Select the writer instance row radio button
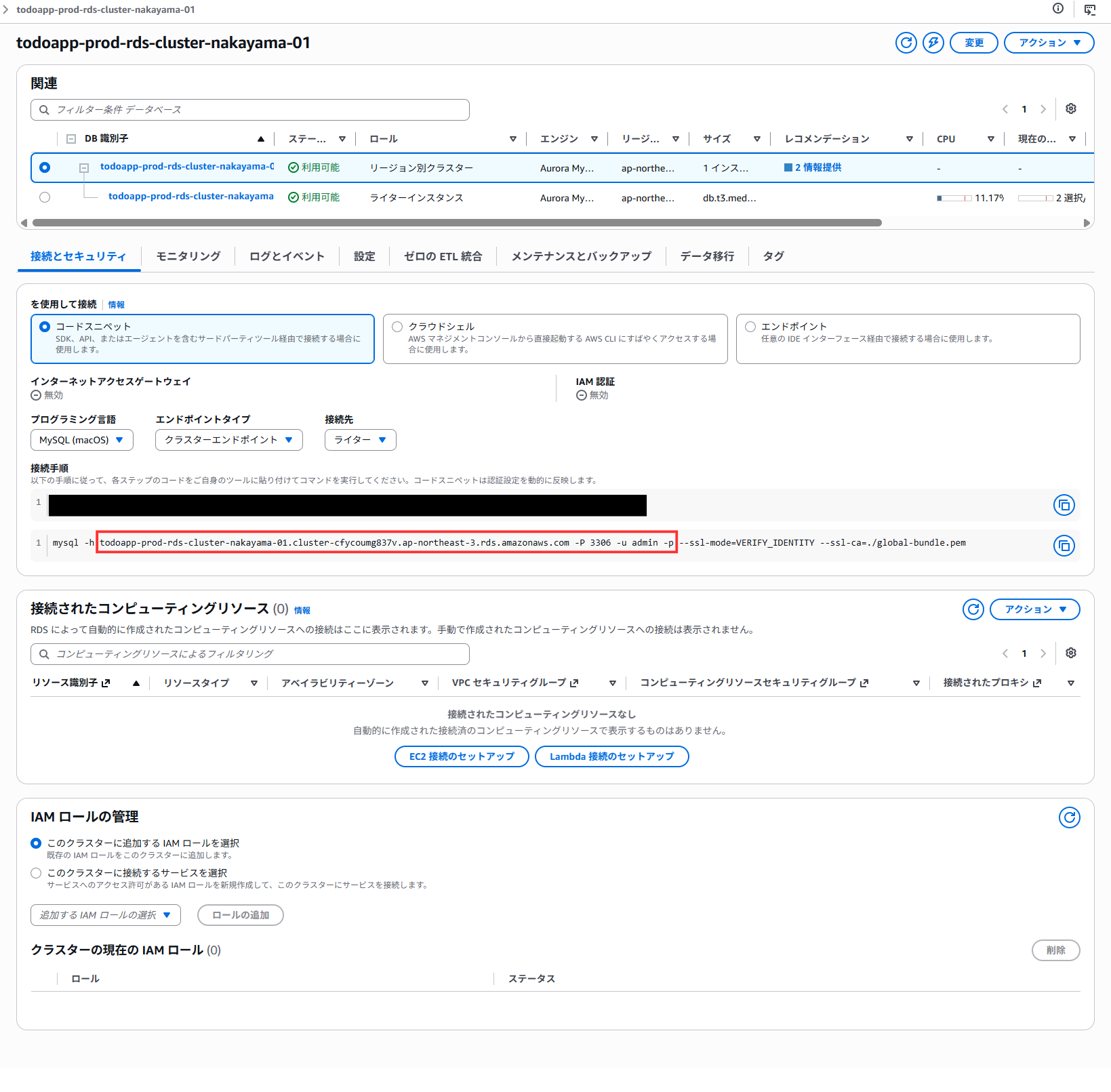The height and width of the screenshot is (1092, 1111). coord(45,197)
